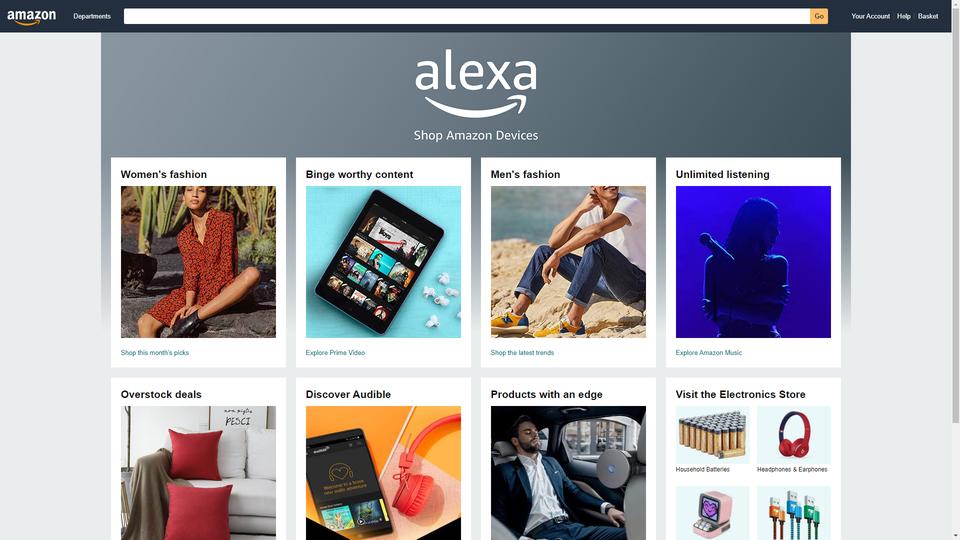Select the colorful USB cables product icon
Image resolution: width=960 pixels, height=540 pixels.
(793, 513)
